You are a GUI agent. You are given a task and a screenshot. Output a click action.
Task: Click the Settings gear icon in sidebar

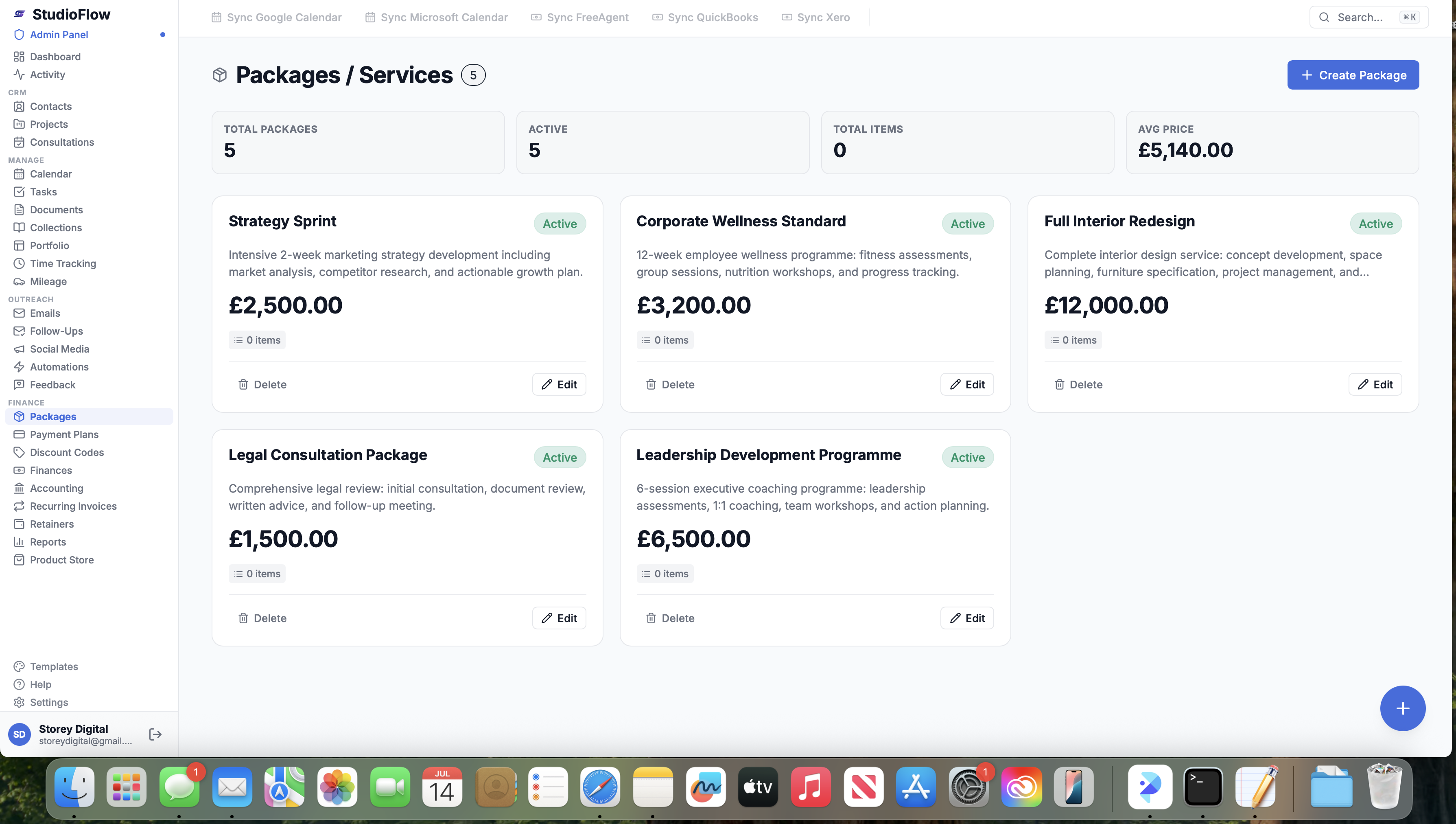(19, 702)
